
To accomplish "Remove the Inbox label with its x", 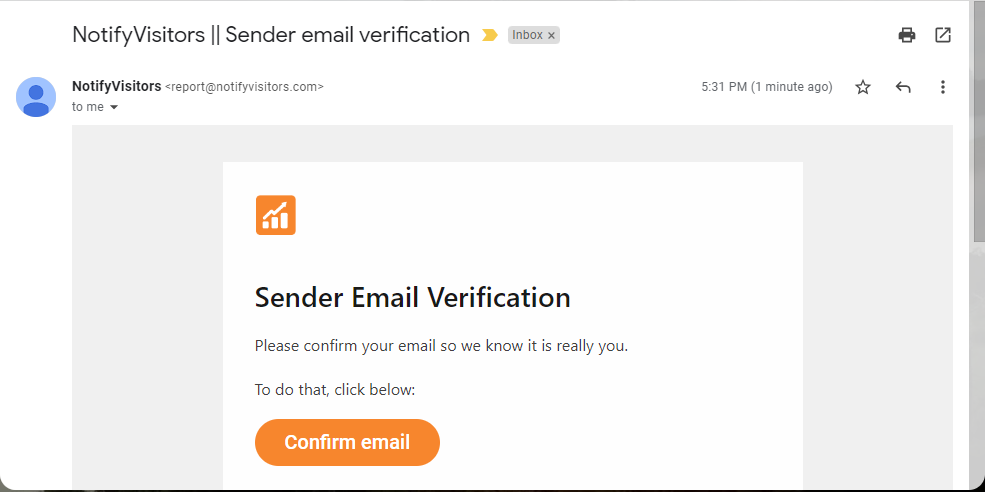I will click(x=551, y=35).
